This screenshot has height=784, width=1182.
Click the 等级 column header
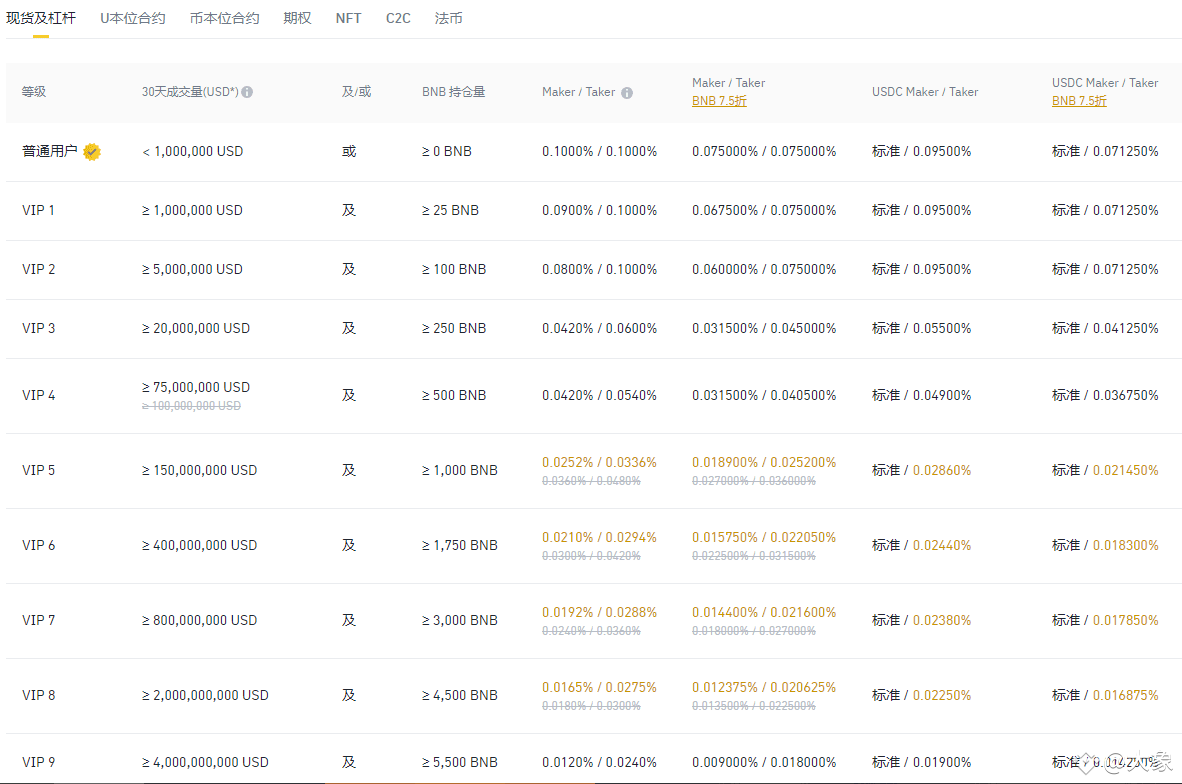pyautogui.click(x=34, y=92)
